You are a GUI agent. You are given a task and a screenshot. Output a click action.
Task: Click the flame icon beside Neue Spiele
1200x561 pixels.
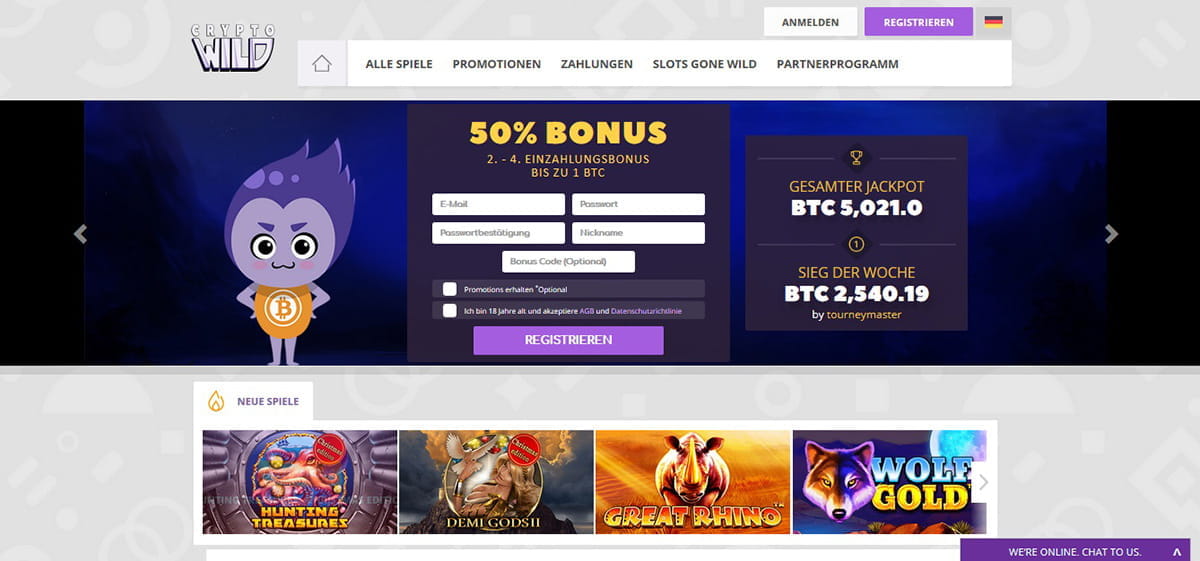tap(215, 401)
